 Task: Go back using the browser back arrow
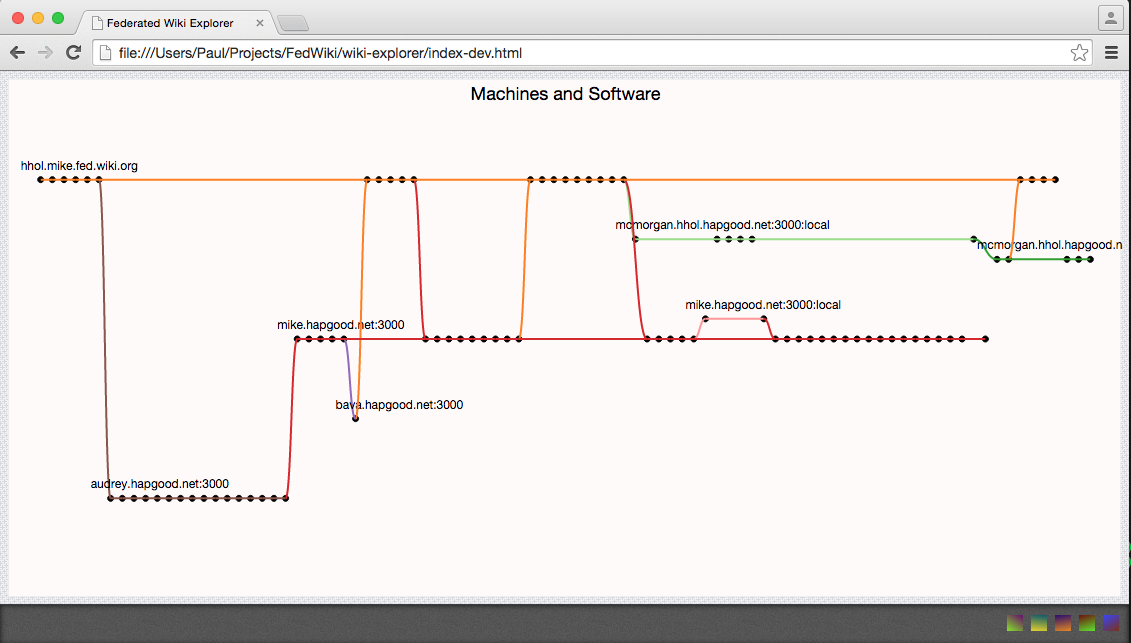tap(17, 53)
